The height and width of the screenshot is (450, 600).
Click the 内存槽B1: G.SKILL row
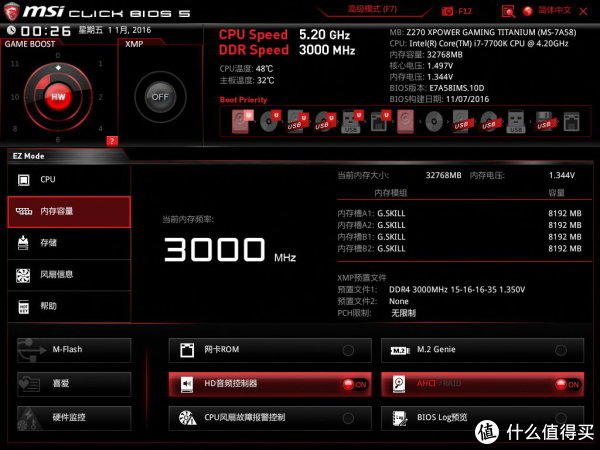pos(459,237)
